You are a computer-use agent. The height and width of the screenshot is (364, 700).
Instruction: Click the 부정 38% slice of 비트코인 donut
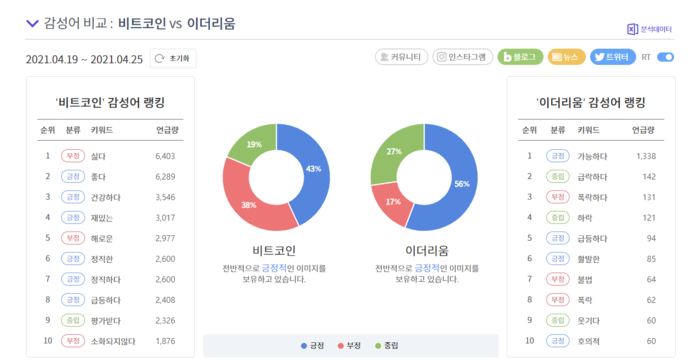(248, 205)
